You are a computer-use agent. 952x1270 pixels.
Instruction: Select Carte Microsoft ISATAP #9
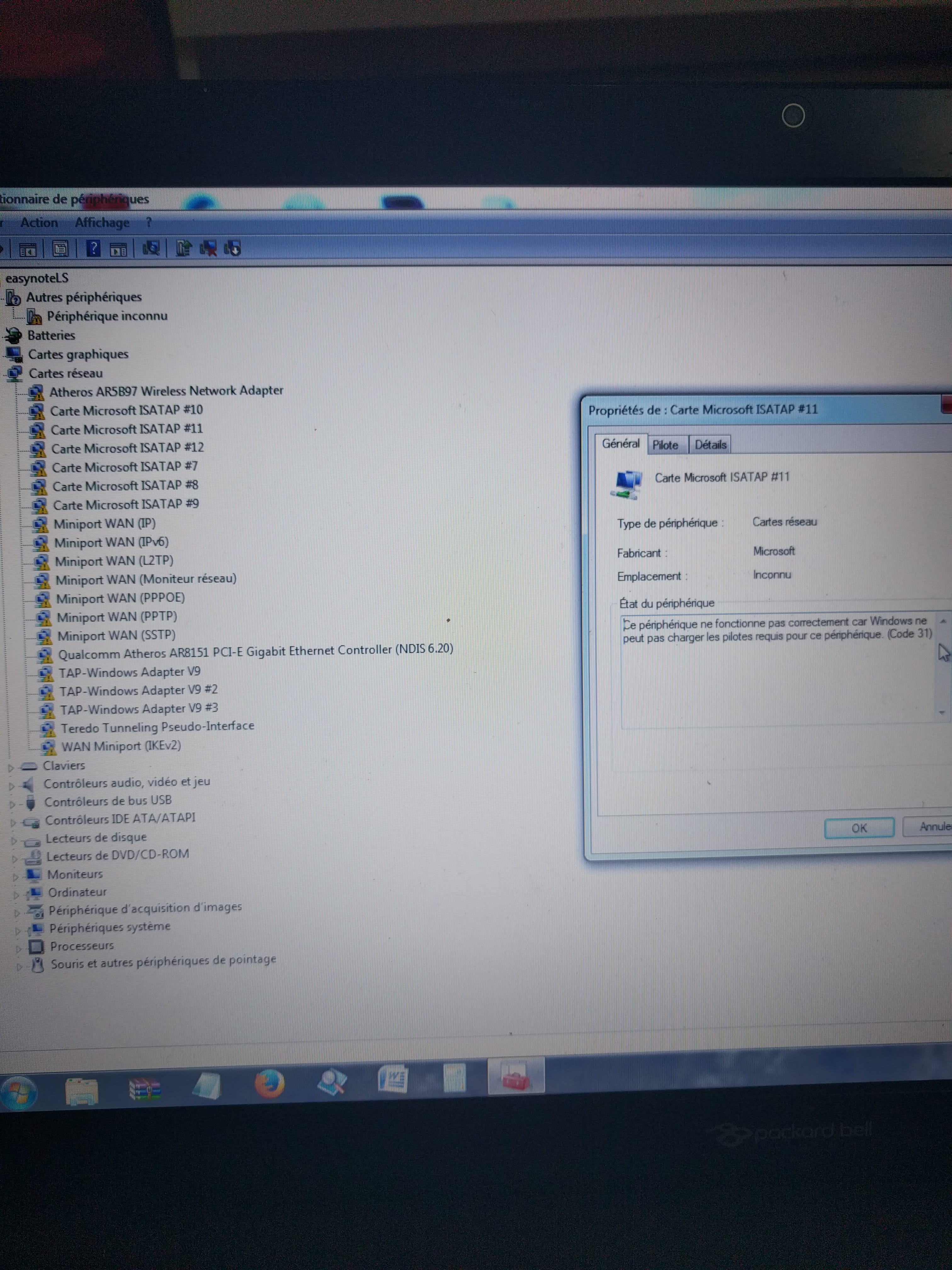click(126, 505)
